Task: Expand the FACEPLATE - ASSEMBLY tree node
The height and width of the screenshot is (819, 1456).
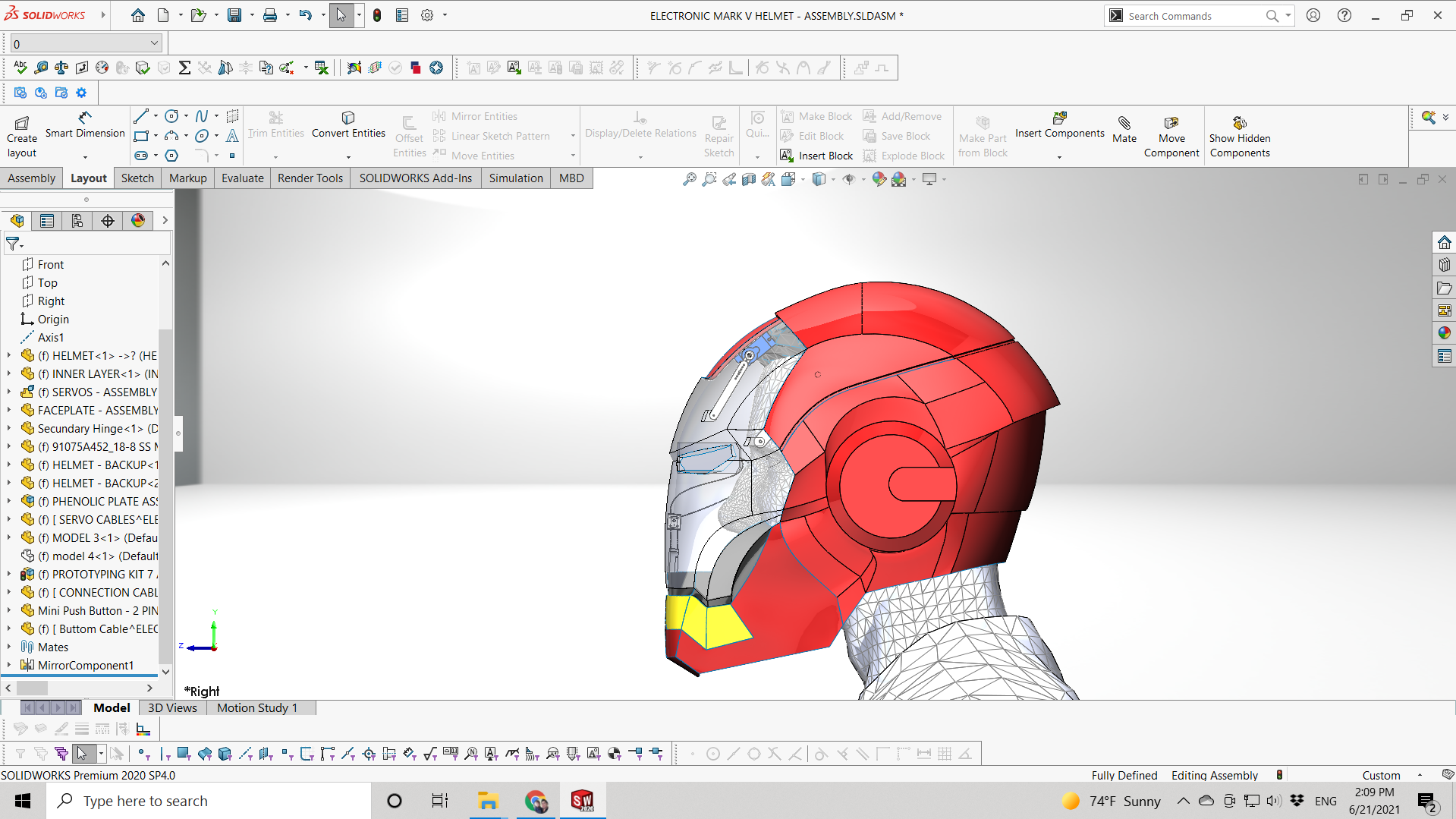Action: tap(9, 411)
